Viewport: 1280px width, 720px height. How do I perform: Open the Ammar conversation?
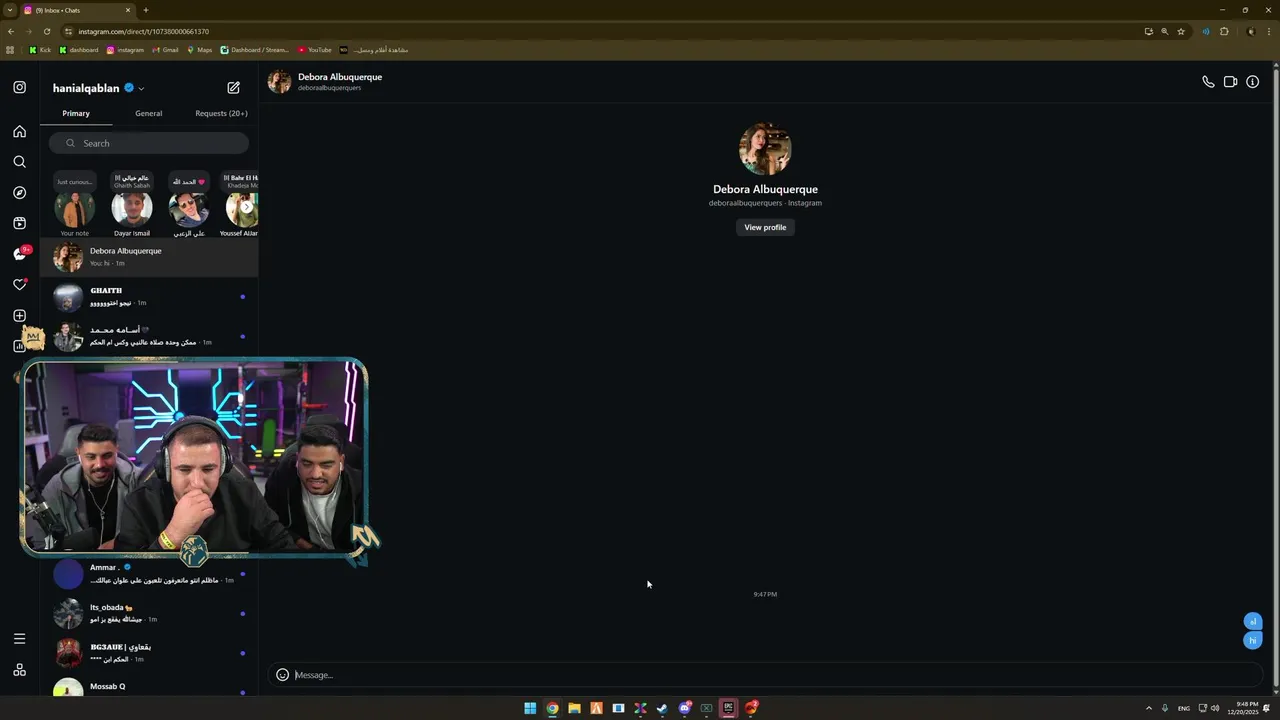point(149,574)
